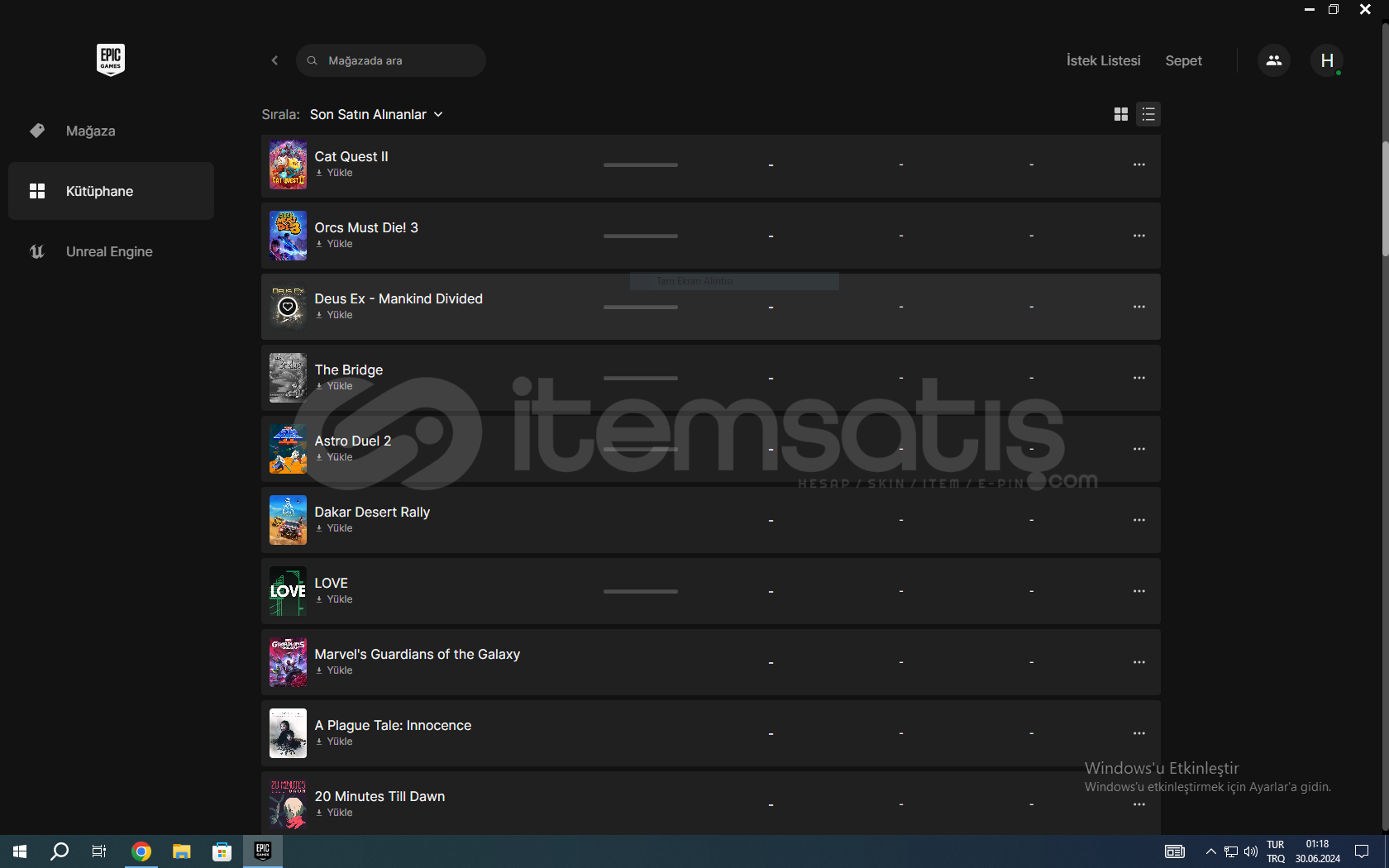Image resolution: width=1389 pixels, height=868 pixels.
Task: Click the LOVE progress bar
Action: point(641,591)
